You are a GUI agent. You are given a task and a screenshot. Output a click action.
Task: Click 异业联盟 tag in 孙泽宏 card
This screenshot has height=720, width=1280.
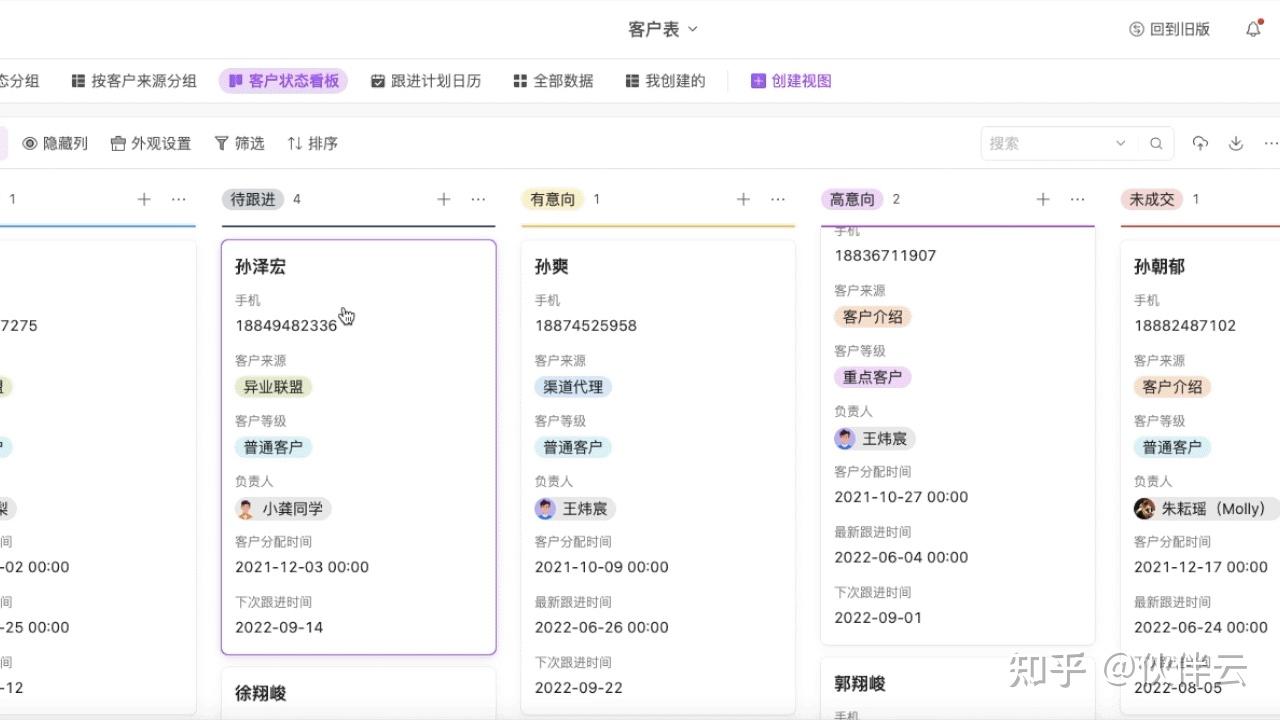(274, 387)
